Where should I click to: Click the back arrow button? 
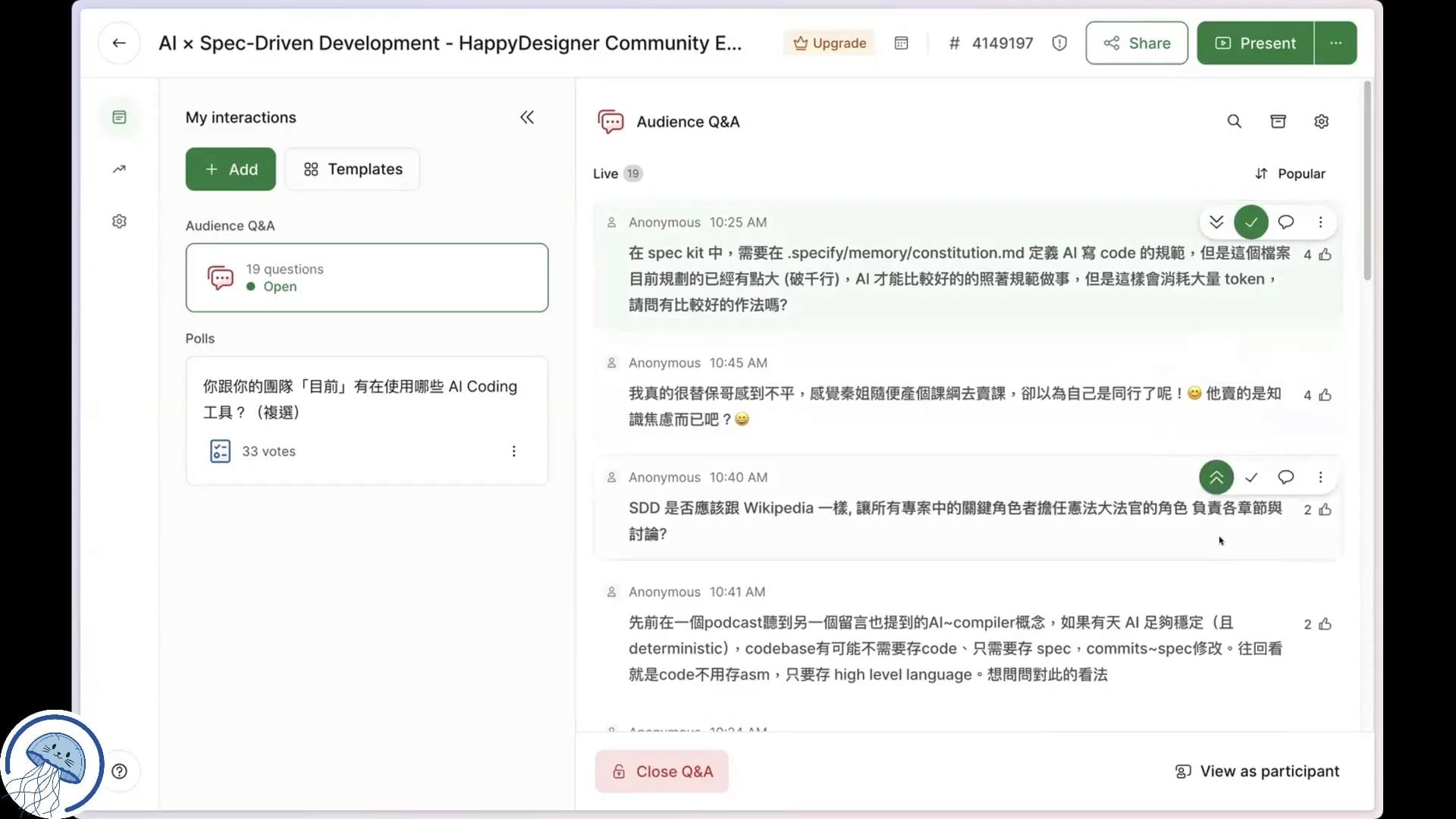coord(119,43)
